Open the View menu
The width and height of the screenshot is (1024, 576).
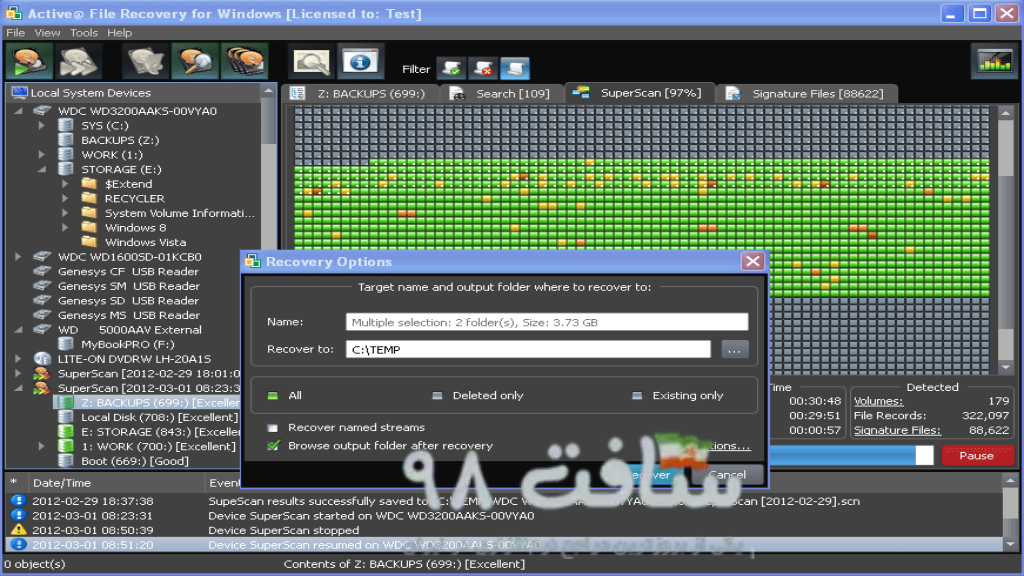click(47, 33)
